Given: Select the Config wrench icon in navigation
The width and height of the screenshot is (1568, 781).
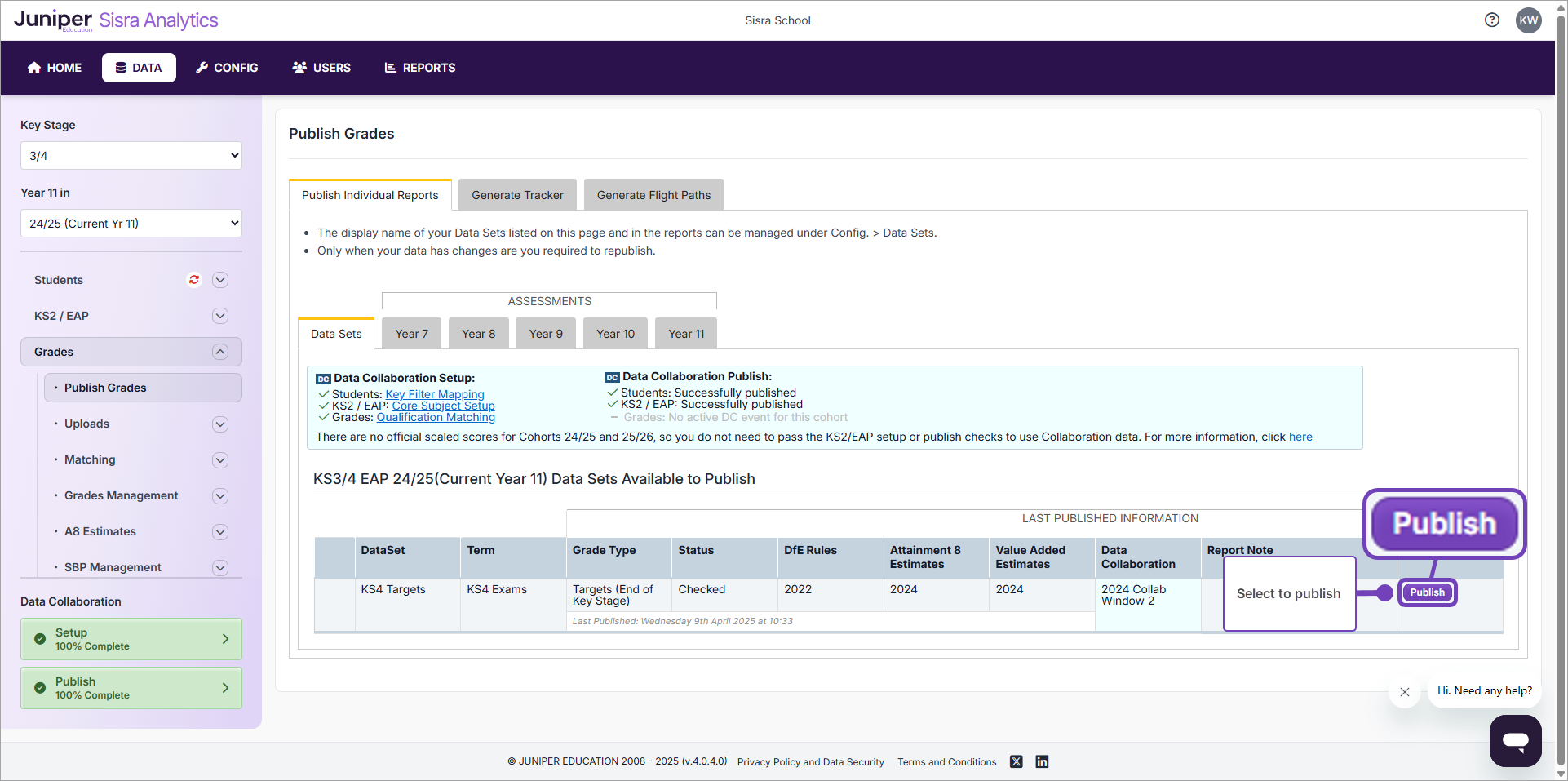Looking at the screenshot, I should pyautogui.click(x=203, y=68).
